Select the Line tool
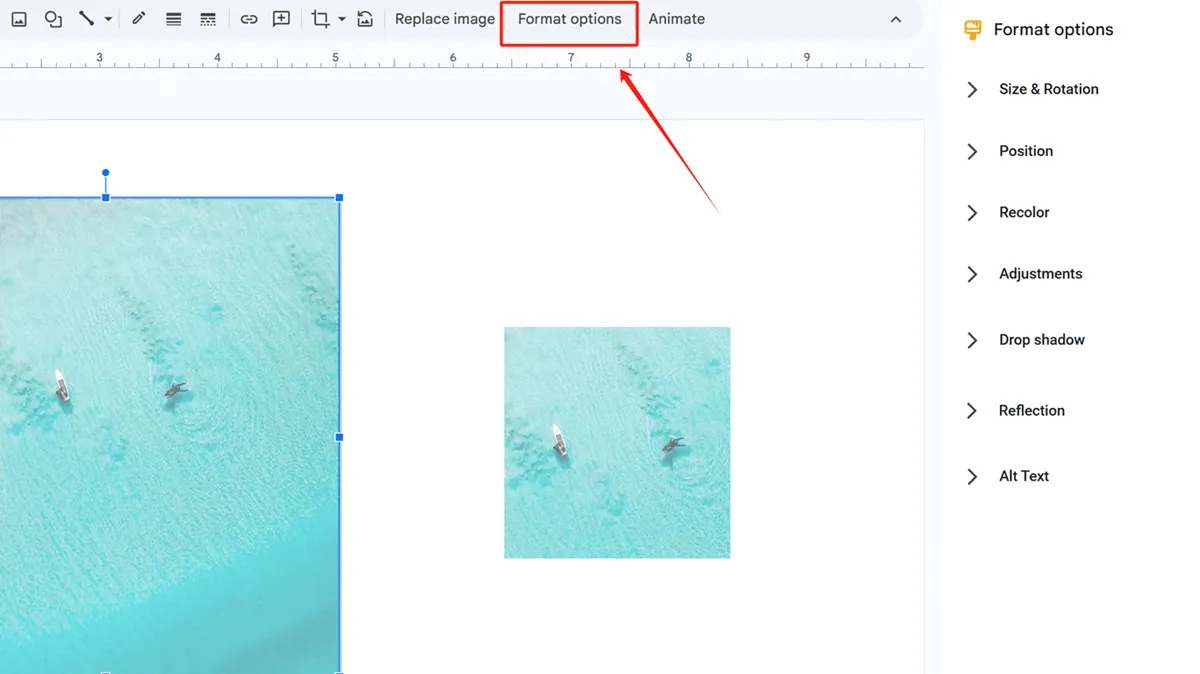 [x=87, y=19]
